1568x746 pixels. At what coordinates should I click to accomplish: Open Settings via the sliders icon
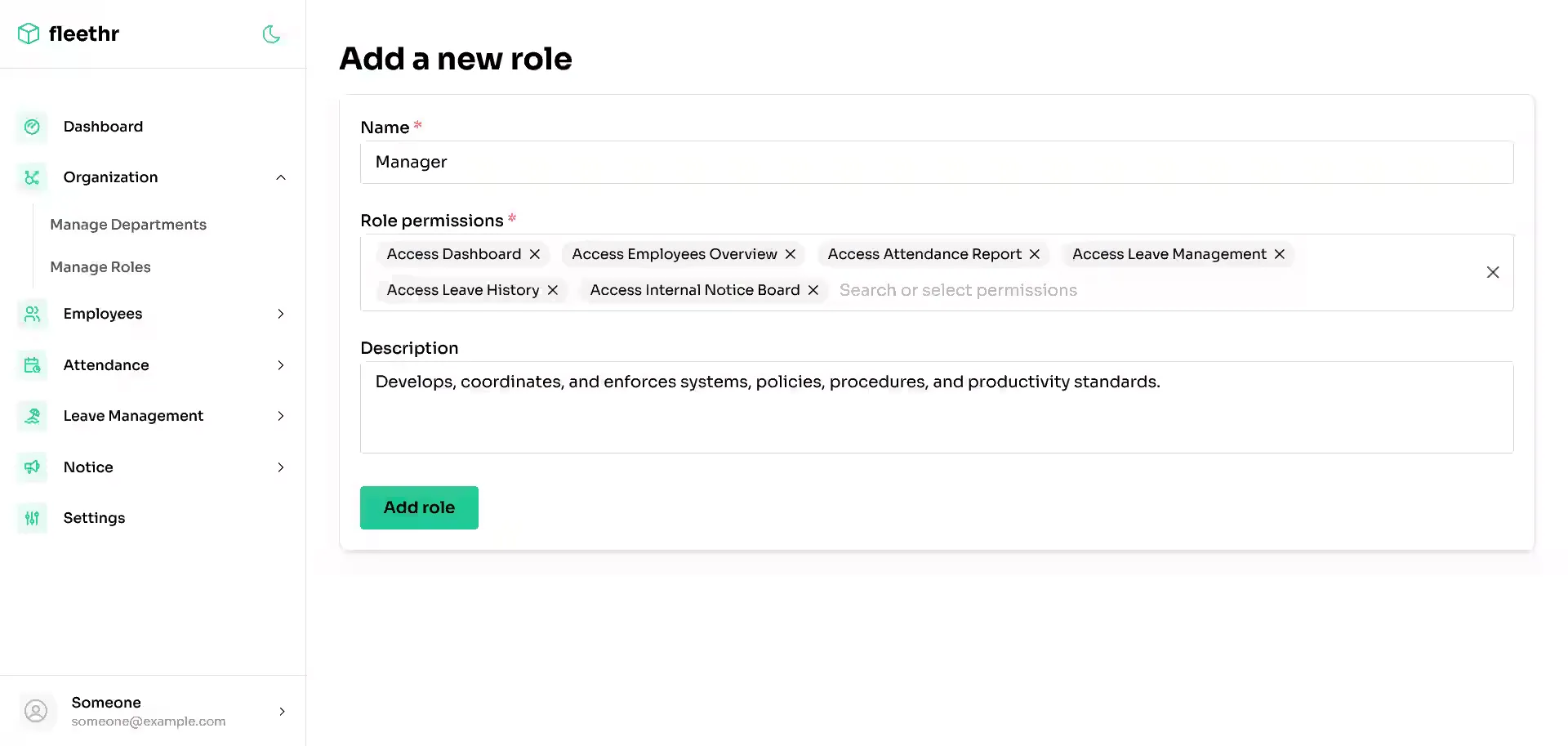[32, 518]
